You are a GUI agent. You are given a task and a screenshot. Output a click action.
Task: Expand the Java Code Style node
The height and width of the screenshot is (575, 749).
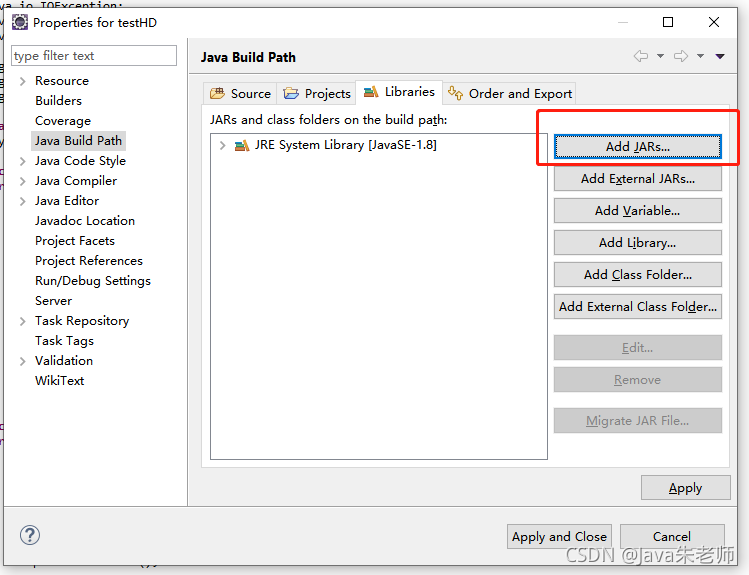click(x=22, y=161)
